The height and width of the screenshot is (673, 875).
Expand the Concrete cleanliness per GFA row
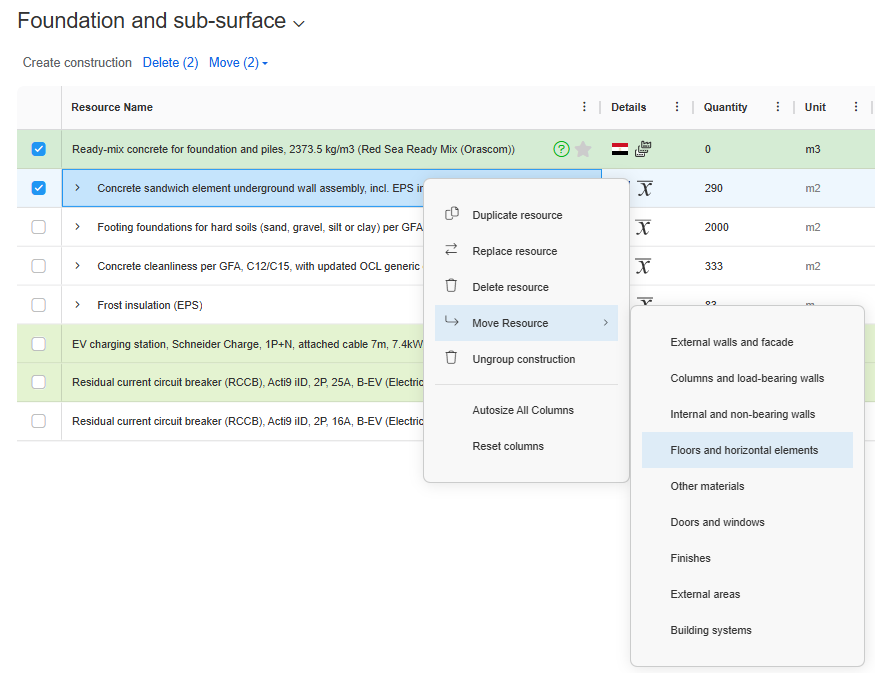(78, 266)
